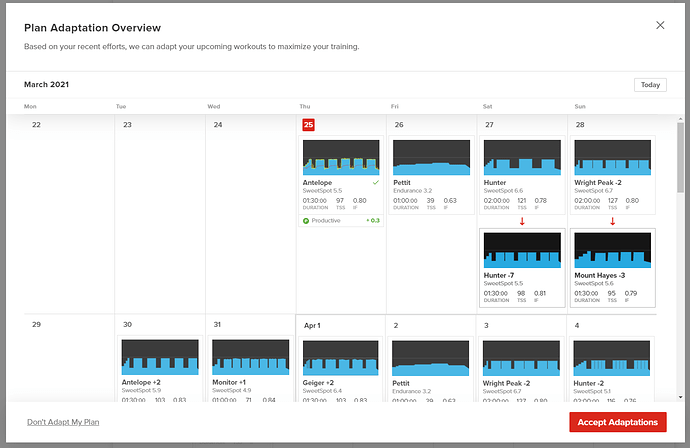Open original Hunter workout chart on March 27

pyautogui.click(x=522, y=158)
